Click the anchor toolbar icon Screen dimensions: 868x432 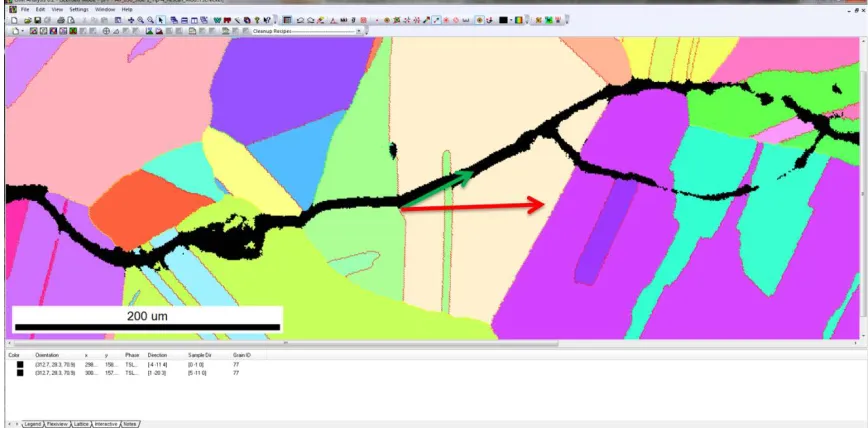point(489,20)
